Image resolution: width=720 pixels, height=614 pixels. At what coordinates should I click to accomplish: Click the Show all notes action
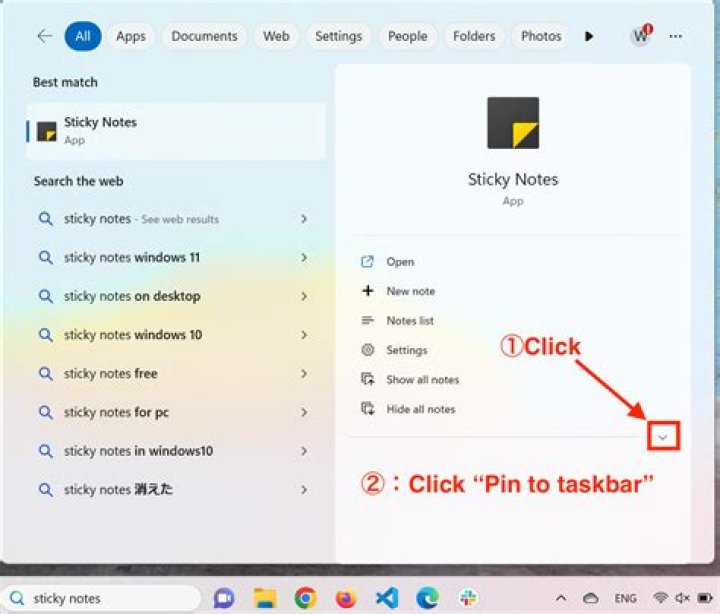pos(422,379)
